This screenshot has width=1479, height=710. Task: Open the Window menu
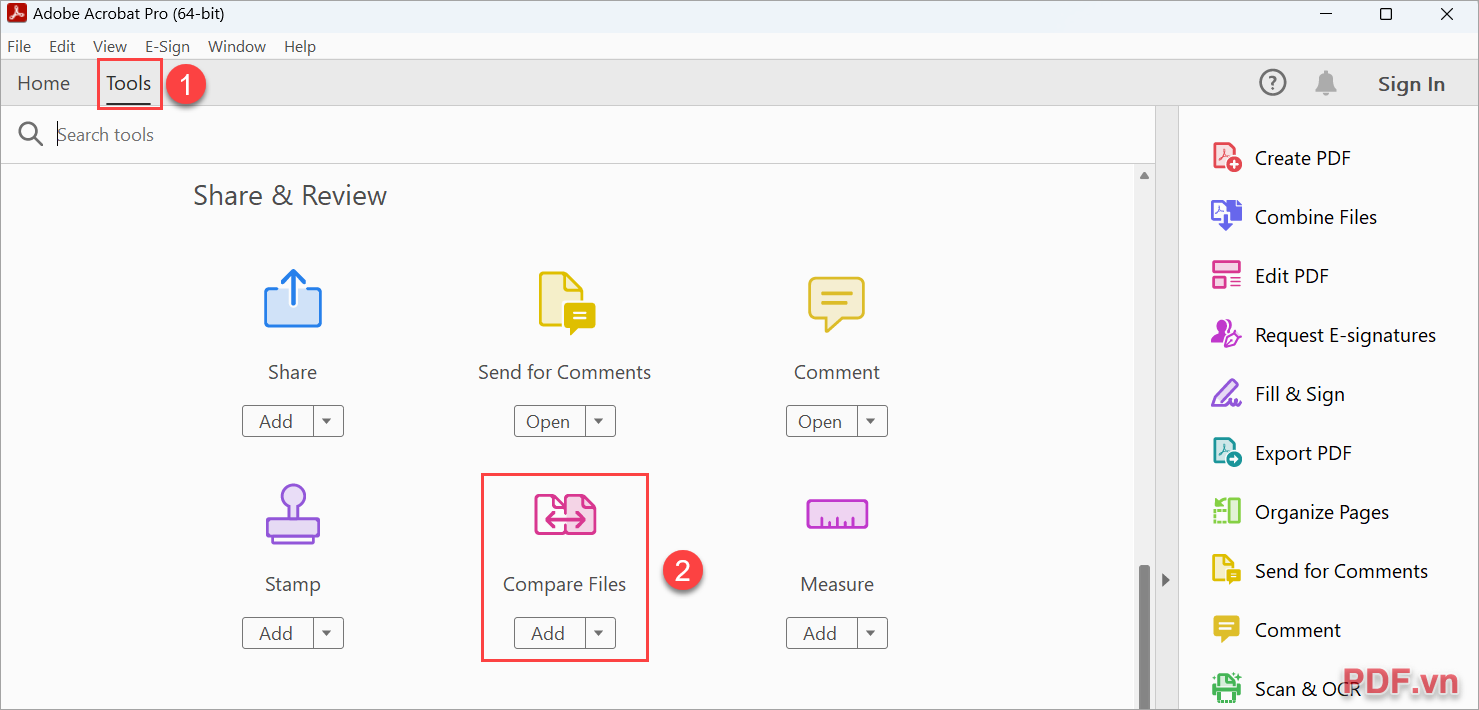pos(237,47)
